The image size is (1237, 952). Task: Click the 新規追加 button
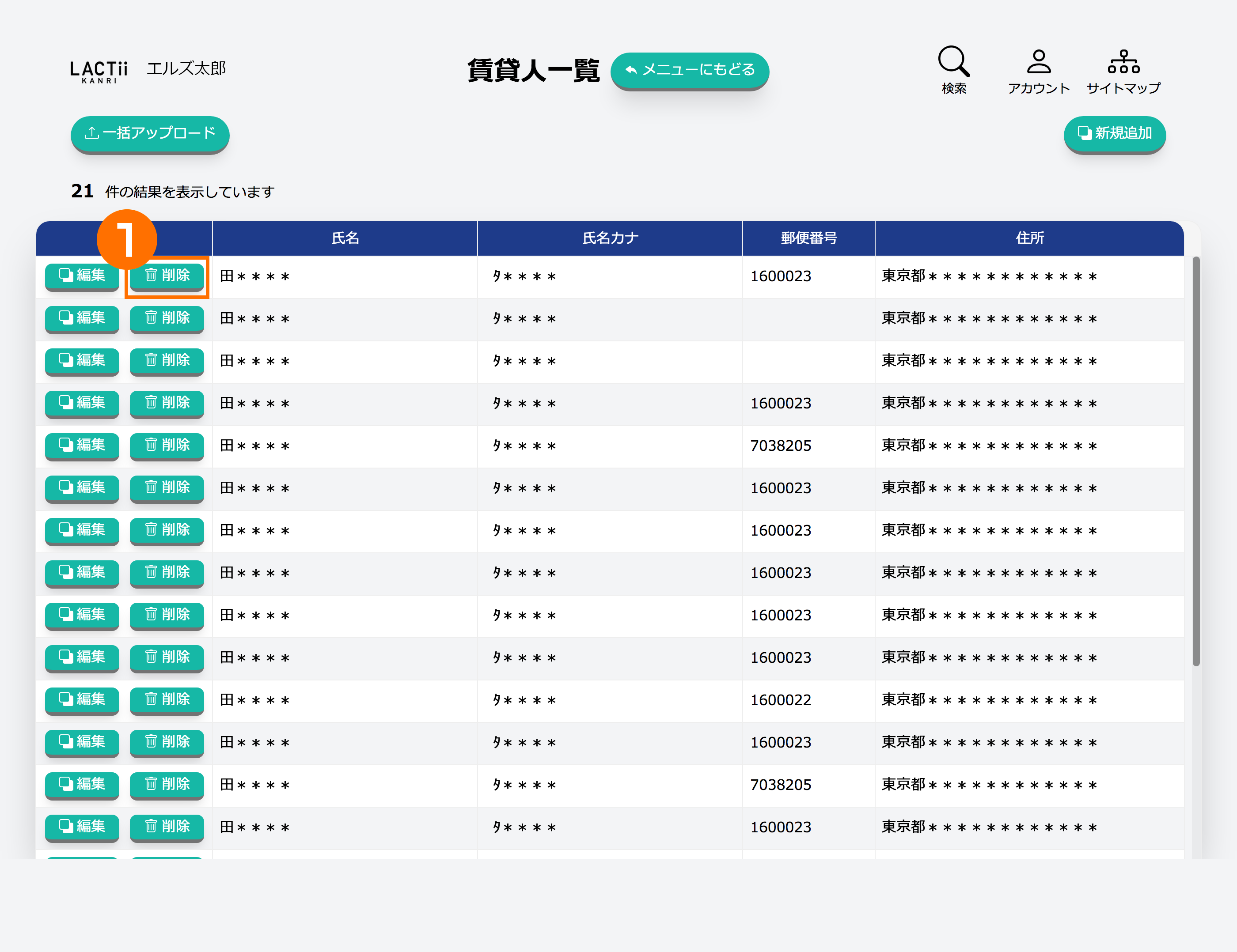pos(1114,133)
